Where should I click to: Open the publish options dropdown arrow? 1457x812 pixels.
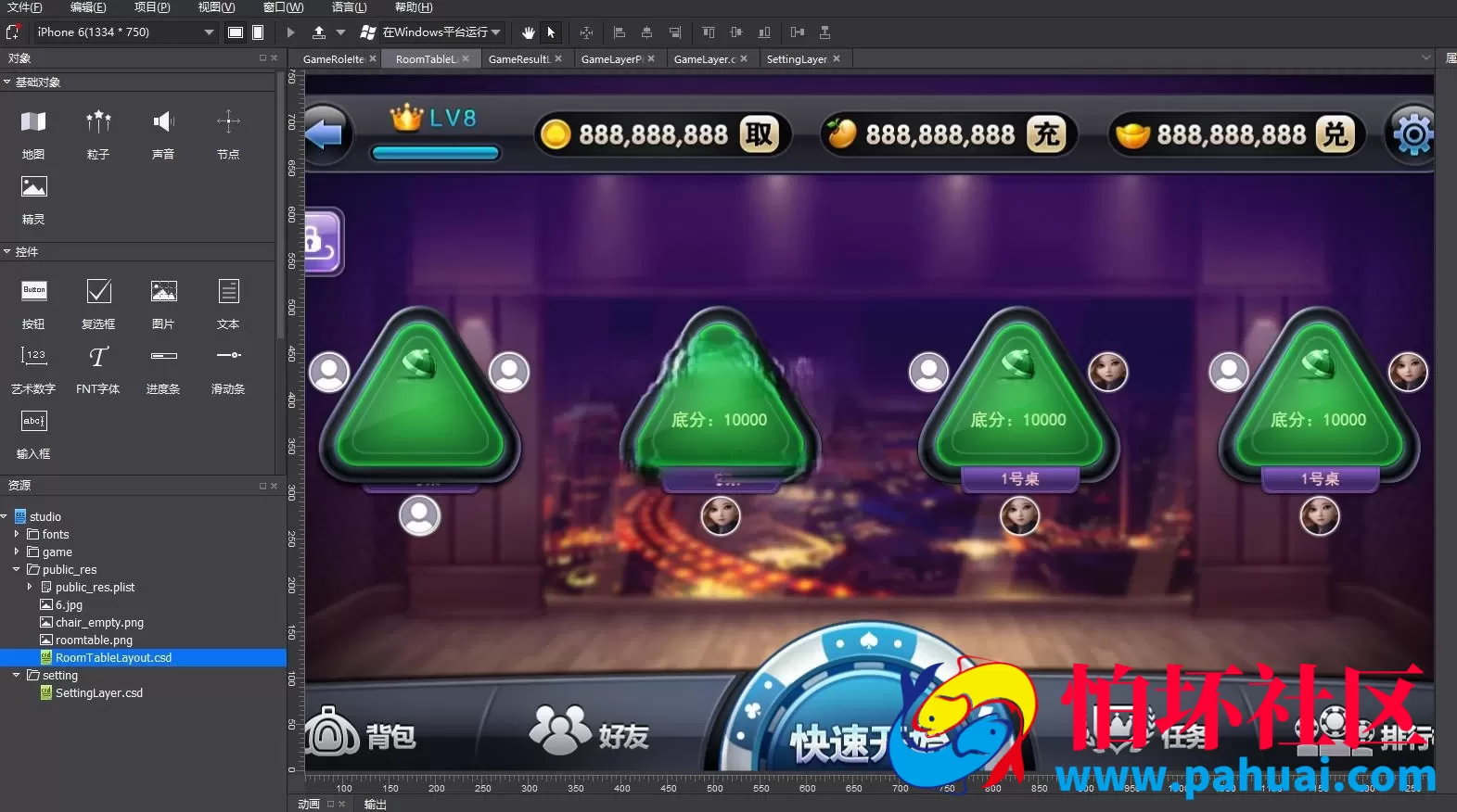(x=340, y=32)
